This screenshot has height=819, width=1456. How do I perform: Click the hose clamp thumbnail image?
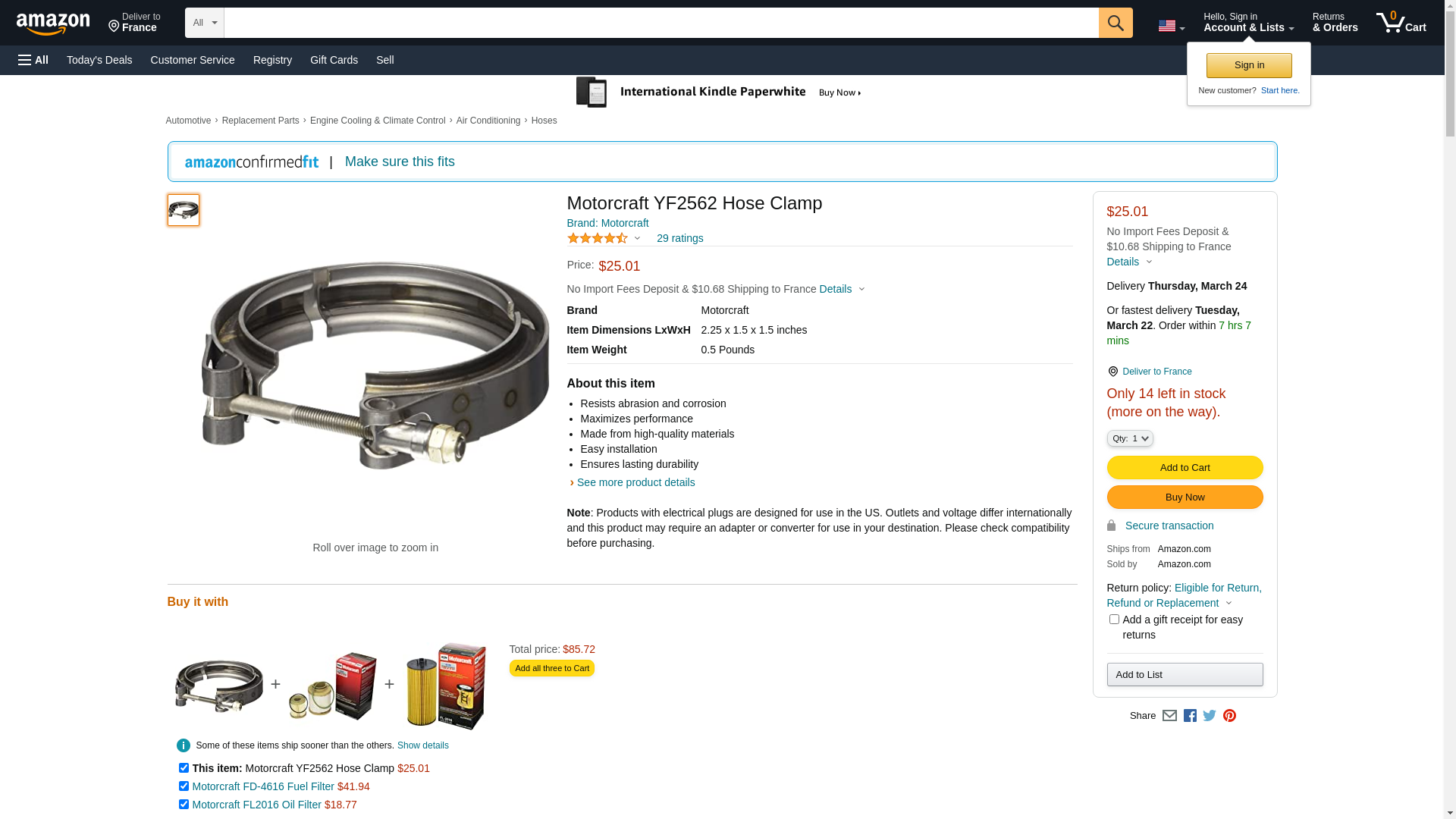pyautogui.click(x=184, y=210)
